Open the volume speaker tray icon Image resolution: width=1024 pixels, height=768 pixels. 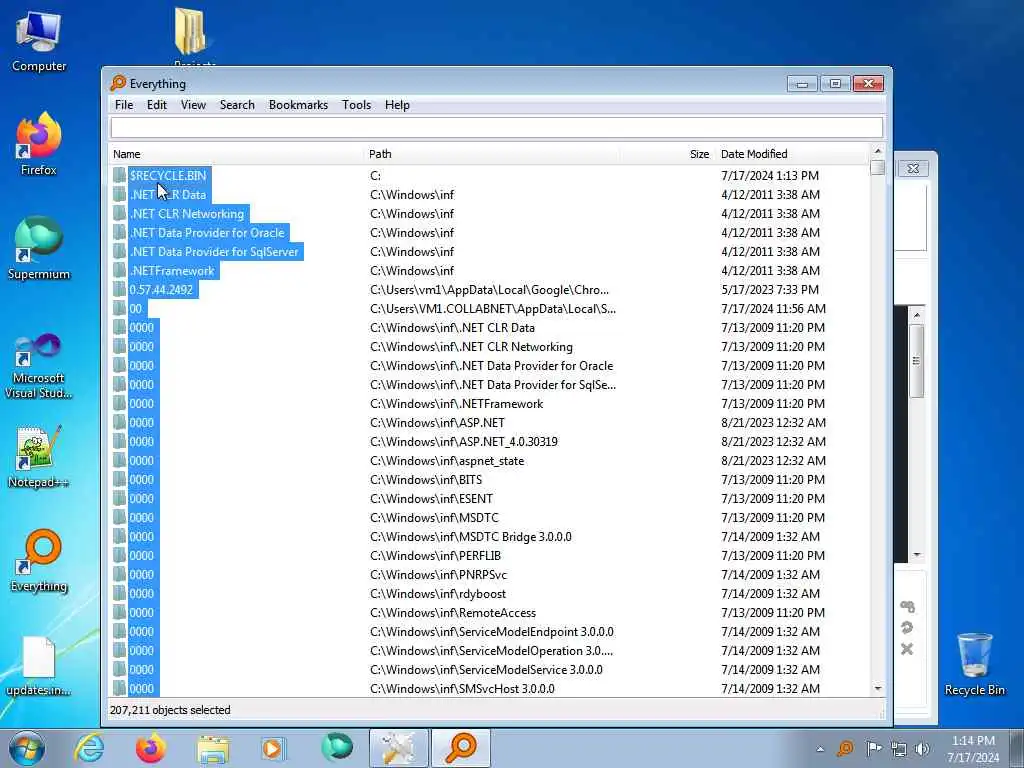tap(922, 749)
